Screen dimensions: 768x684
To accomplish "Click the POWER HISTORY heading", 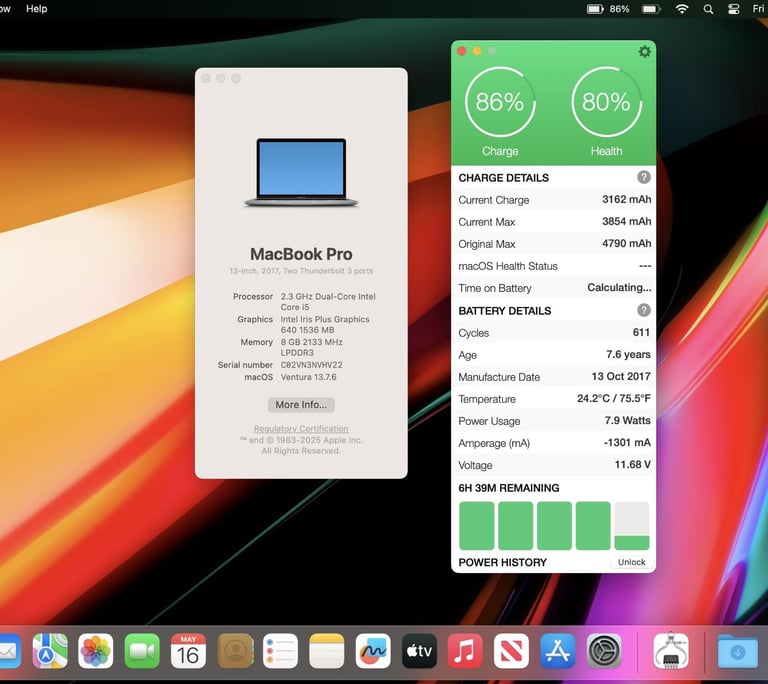I will click(x=503, y=562).
